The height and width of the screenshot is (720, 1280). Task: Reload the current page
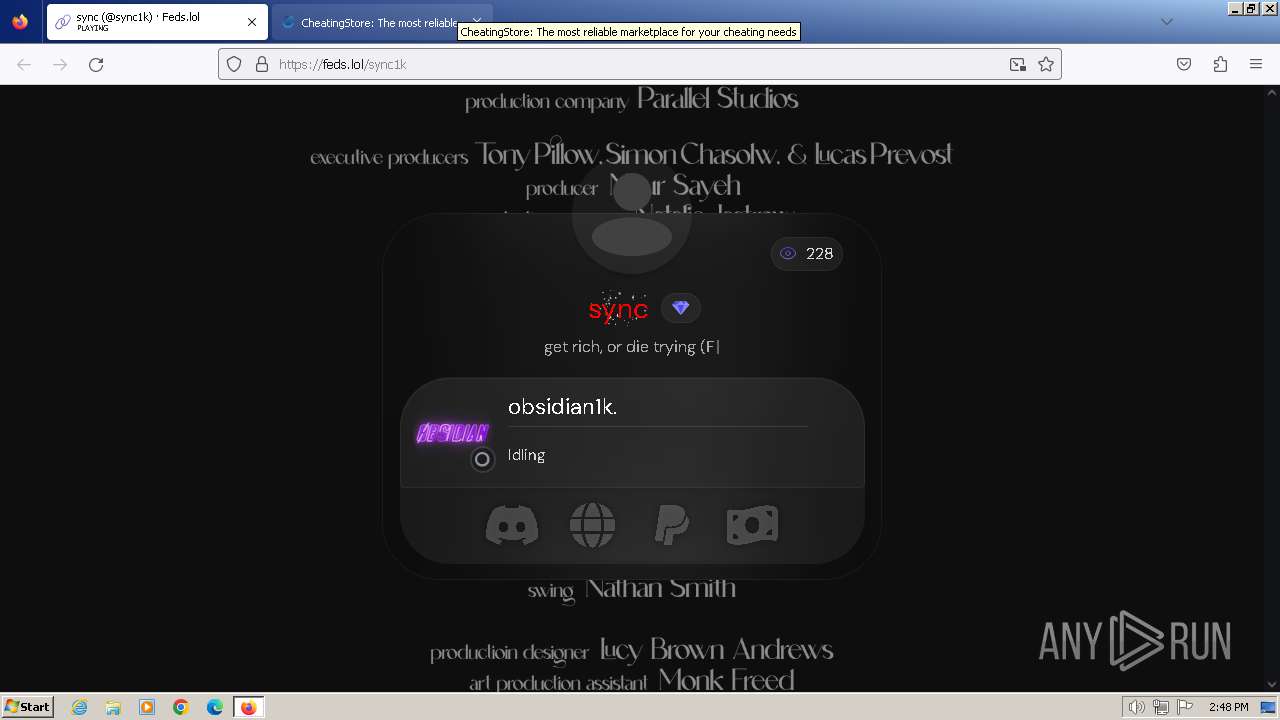[x=96, y=64]
